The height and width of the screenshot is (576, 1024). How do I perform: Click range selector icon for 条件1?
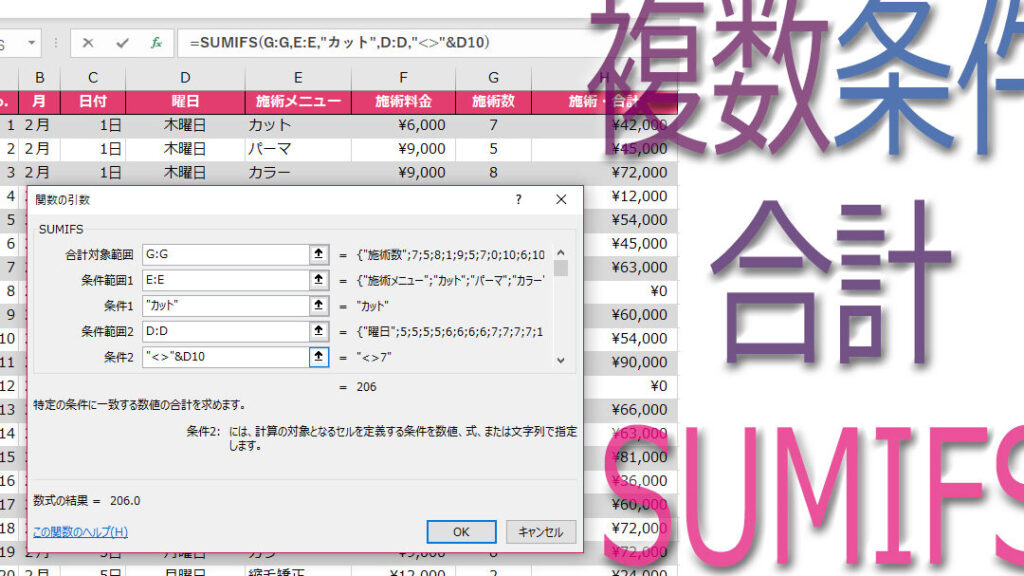coord(318,306)
